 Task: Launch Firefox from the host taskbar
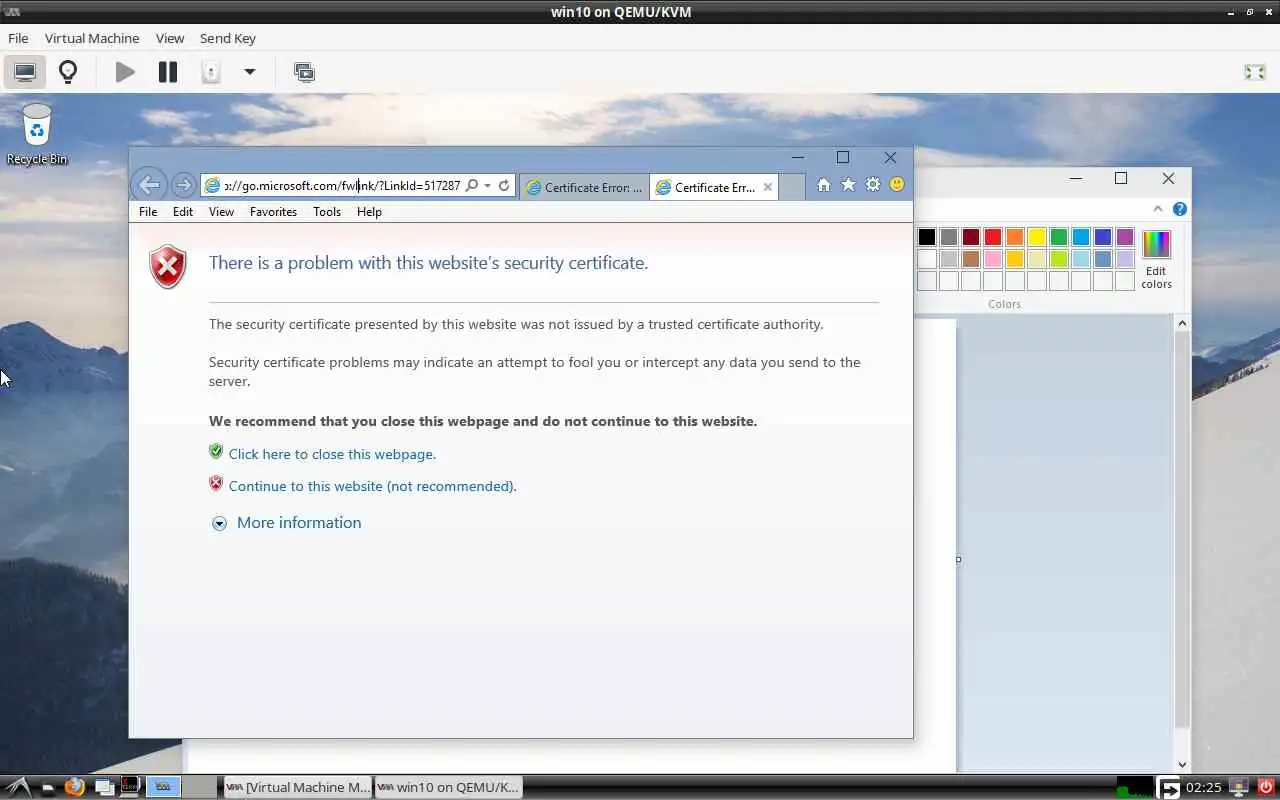pyautogui.click(x=75, y=787)
